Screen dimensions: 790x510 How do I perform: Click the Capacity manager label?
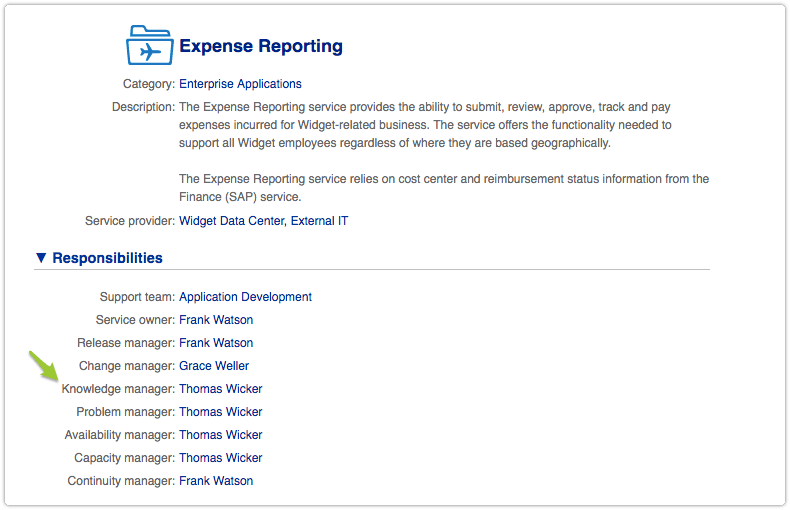(x=124, y=458)
